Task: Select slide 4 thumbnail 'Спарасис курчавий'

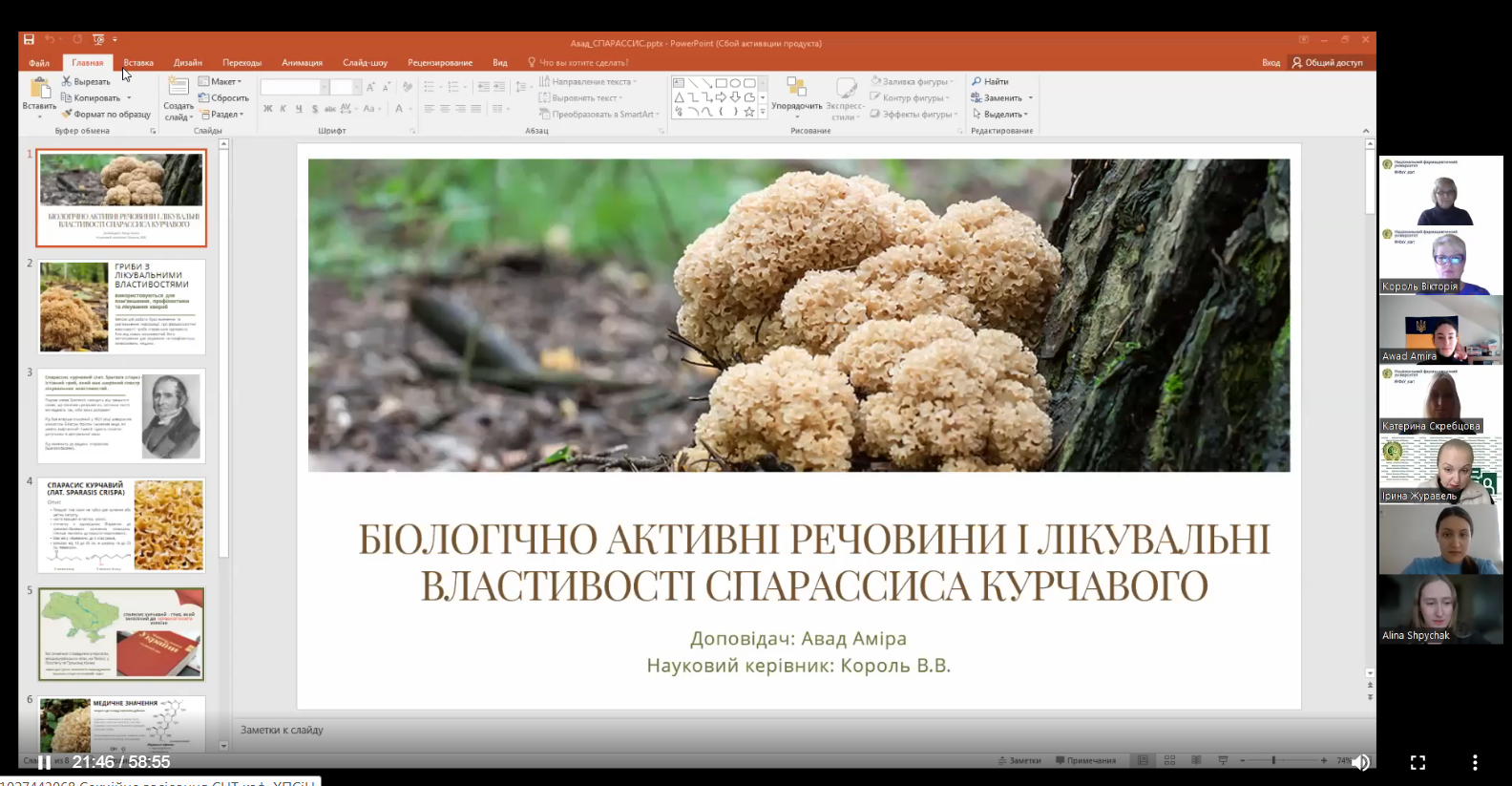Action: 121,525
